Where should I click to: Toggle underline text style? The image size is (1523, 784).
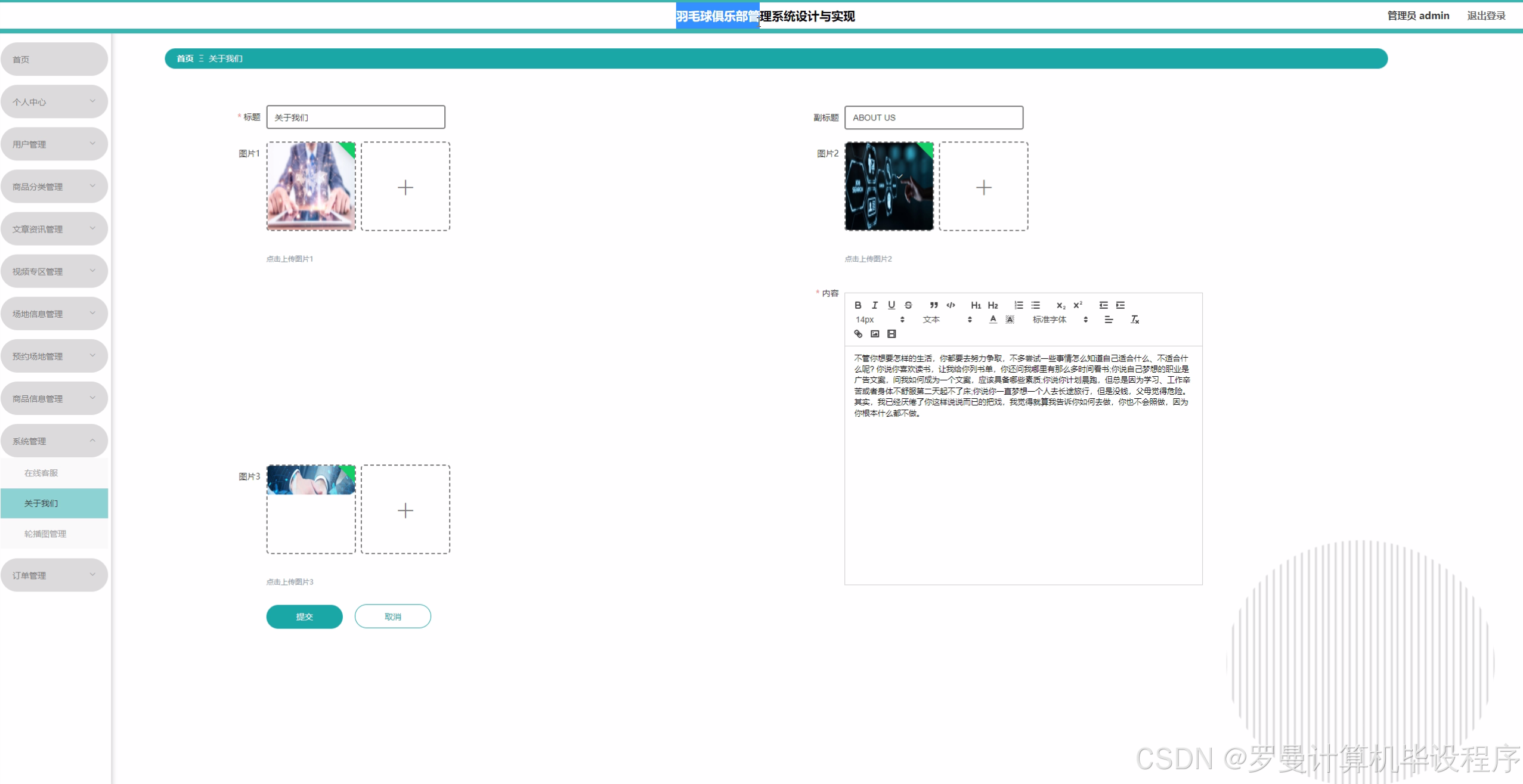click(891, 305)
